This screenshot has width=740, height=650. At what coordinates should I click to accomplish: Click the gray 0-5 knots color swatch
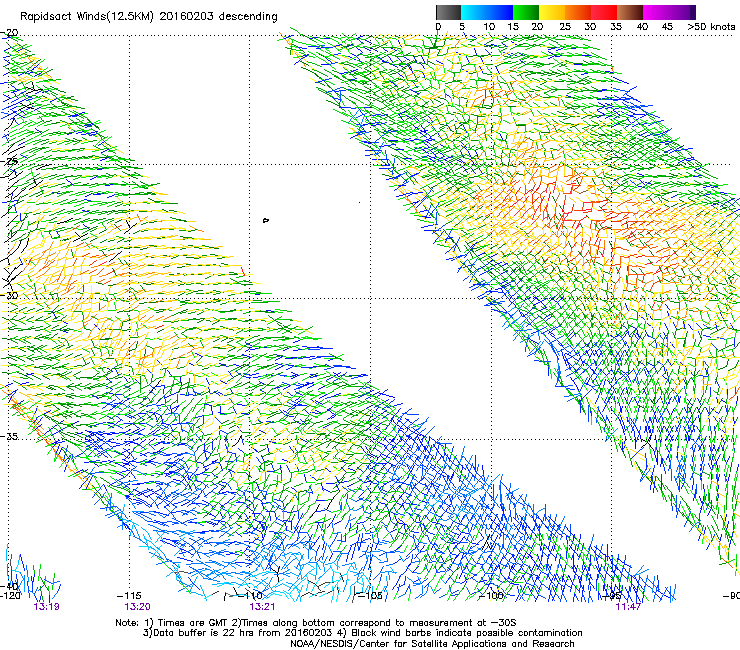(x=449, y=12)
